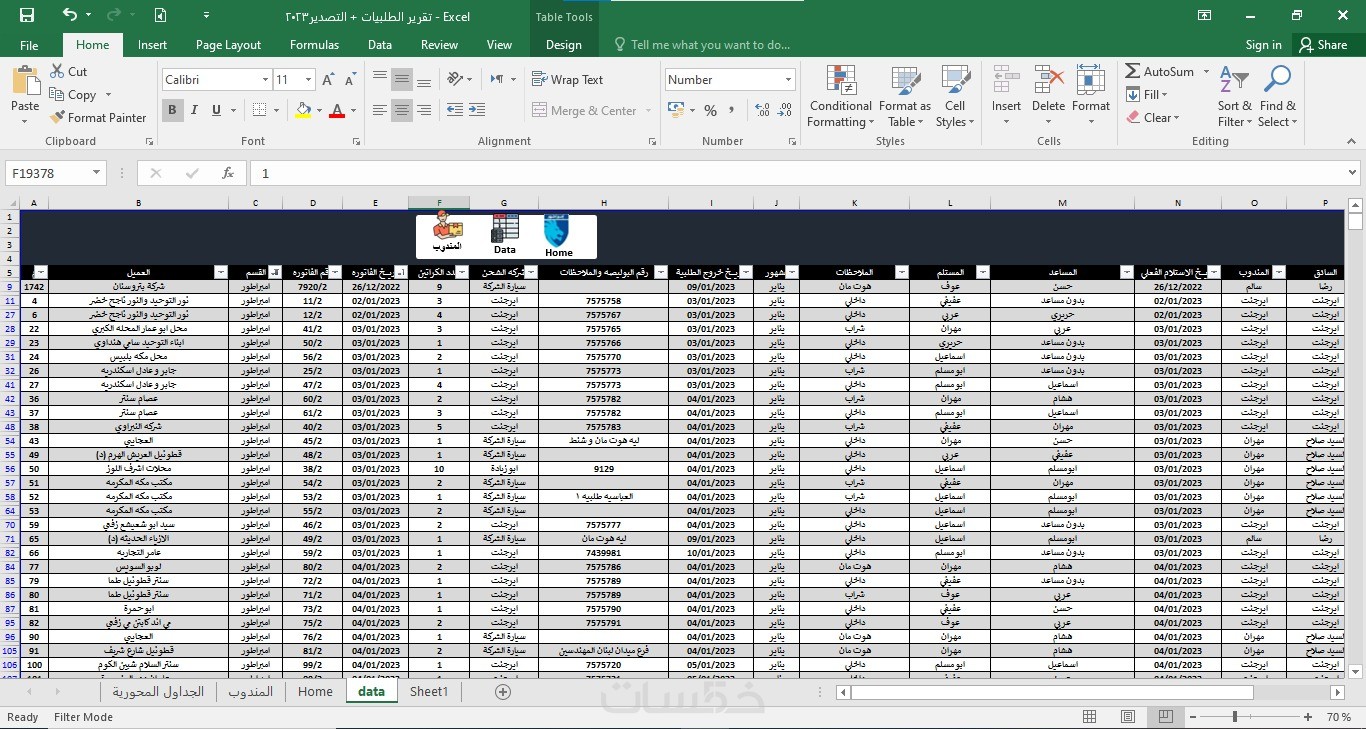
Task: Click the Format Painter brush
Action: click(58, 117)
